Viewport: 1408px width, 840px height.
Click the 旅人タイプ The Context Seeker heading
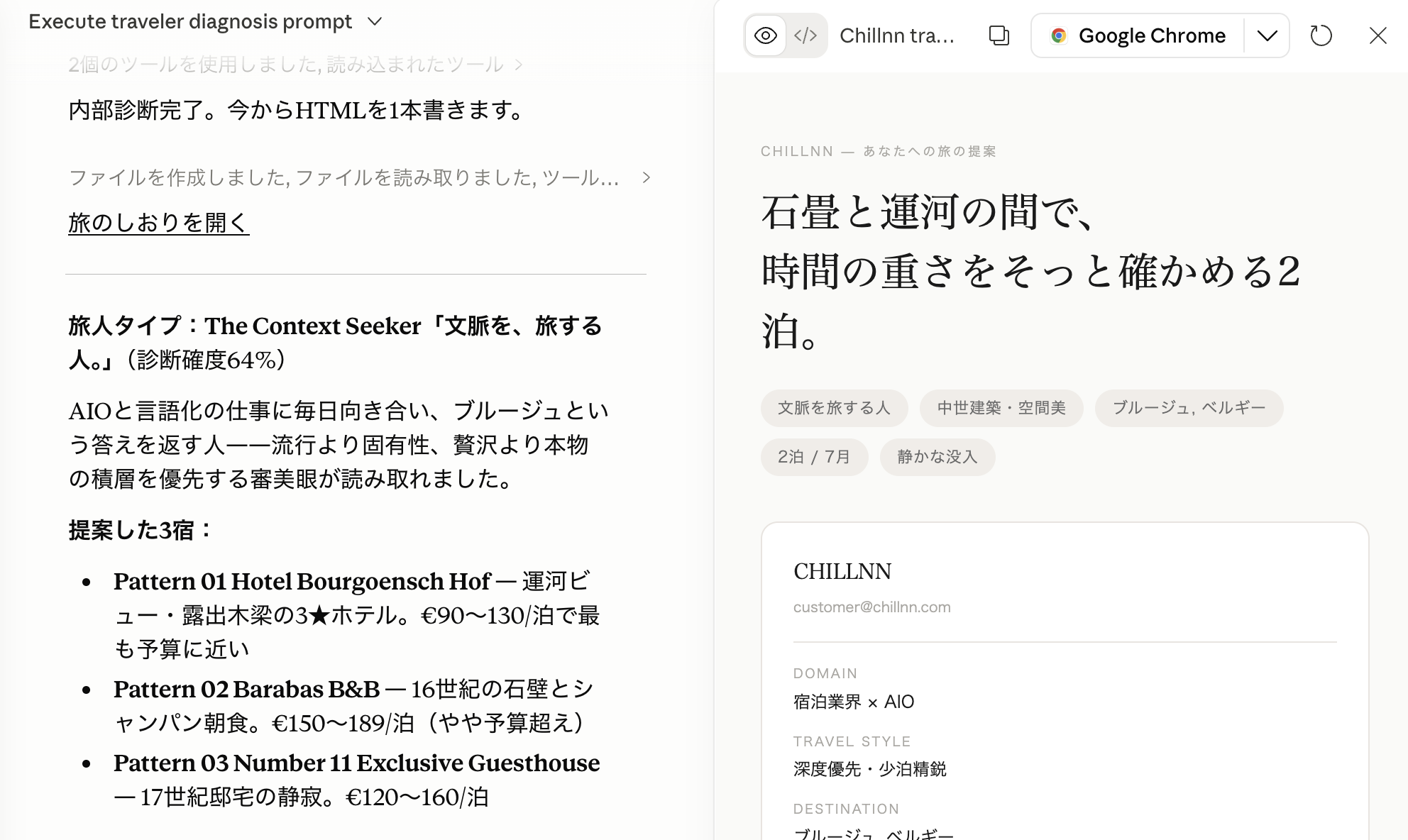pos(335,343)
